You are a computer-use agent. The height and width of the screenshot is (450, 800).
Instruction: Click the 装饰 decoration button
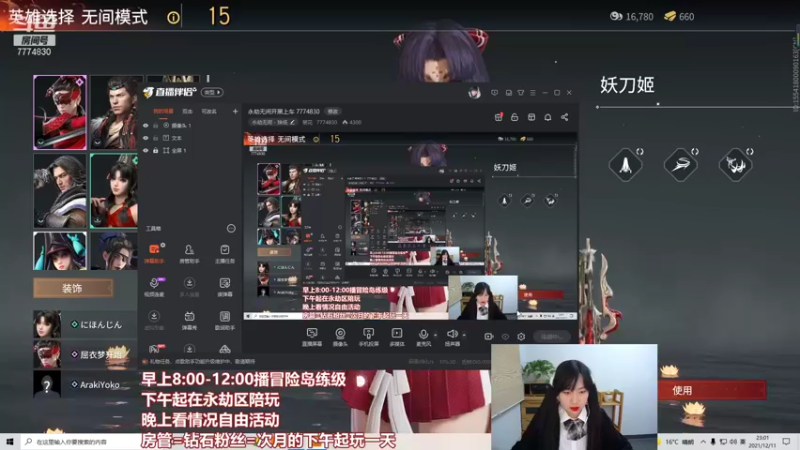coord(73,288)
